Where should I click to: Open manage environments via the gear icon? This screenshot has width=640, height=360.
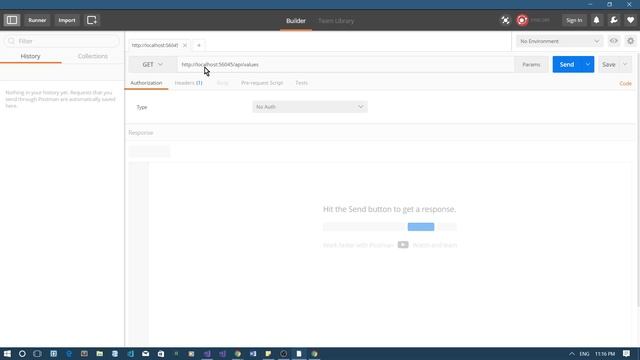631,41
